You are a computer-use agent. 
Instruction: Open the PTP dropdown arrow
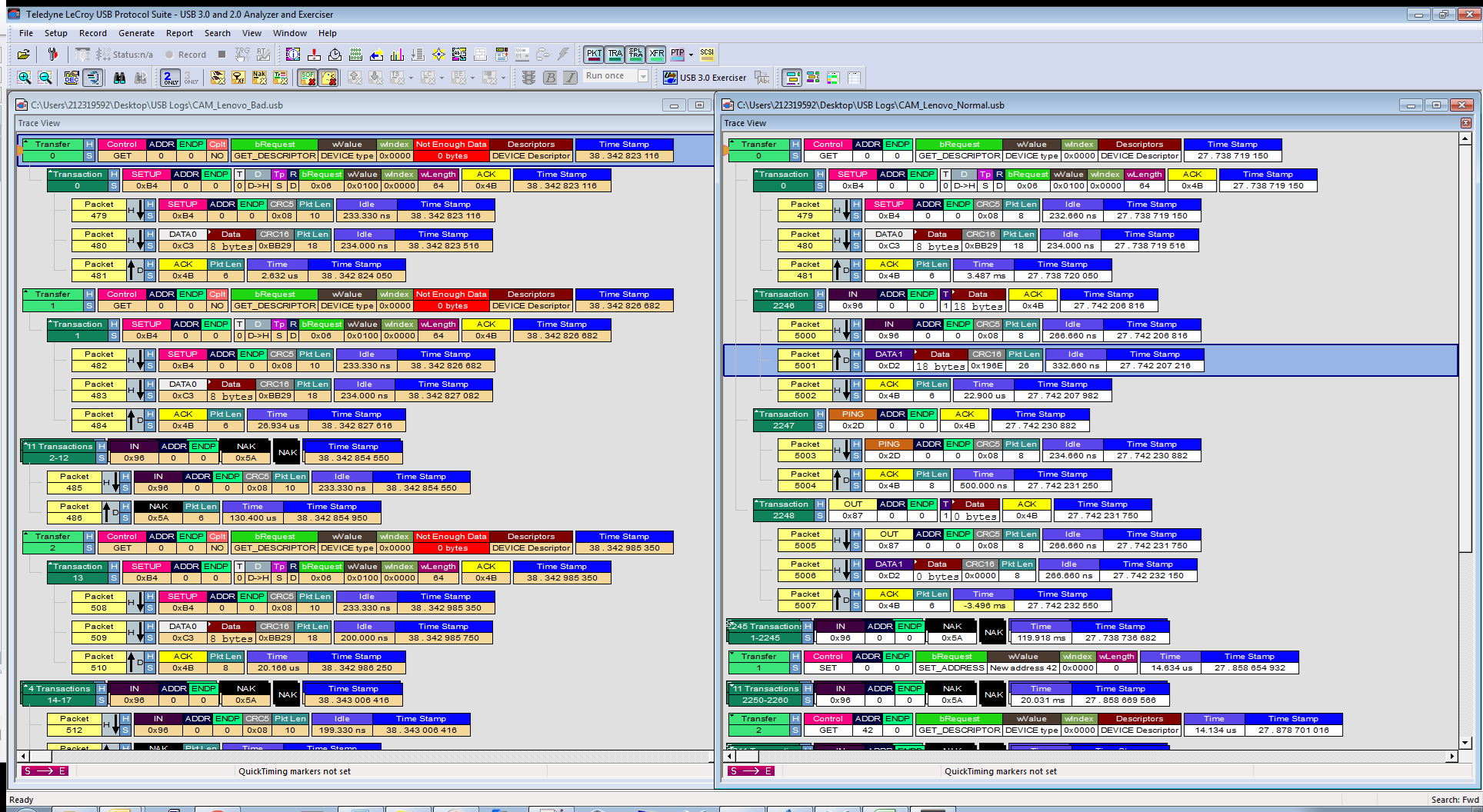pos(691,55)
